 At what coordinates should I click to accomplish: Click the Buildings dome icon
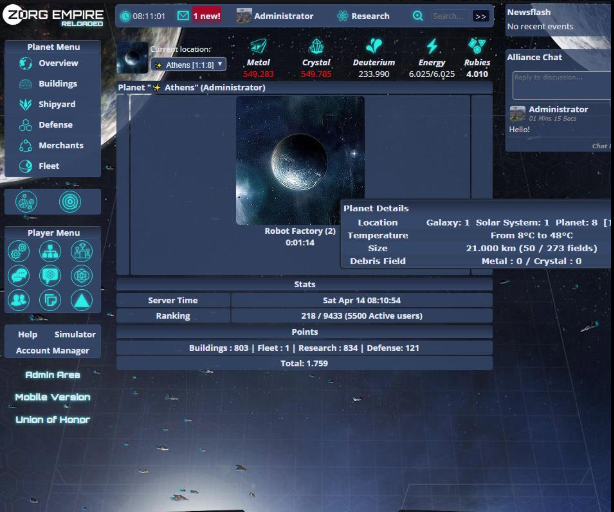(x=25, y=84)
